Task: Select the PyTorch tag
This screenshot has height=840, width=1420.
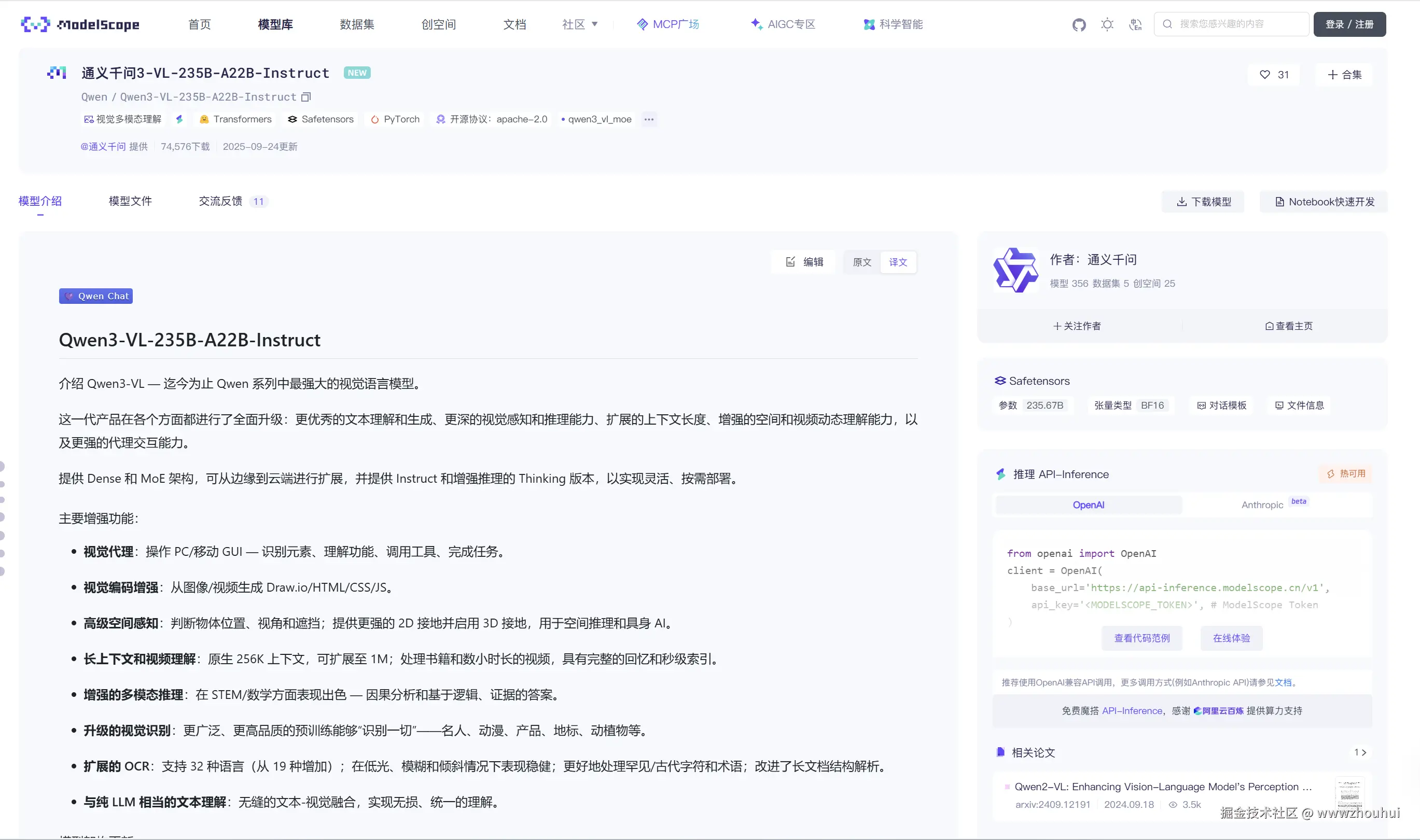Action: [x=395, y=119]
